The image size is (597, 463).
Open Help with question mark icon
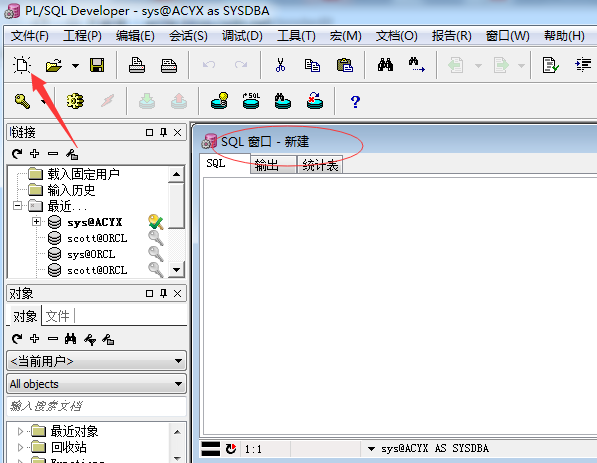pos(355,102)
